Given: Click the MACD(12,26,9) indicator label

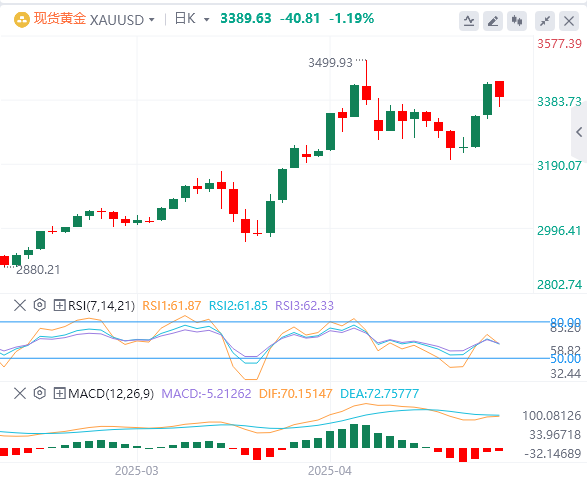Looking at the screenshot, I should coord(111,394).
